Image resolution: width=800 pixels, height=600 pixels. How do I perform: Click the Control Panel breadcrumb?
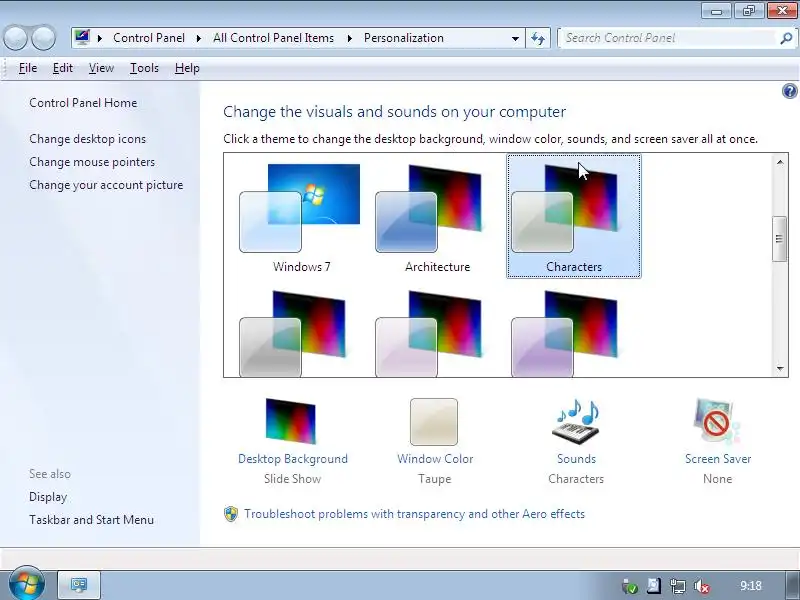click(x=149, y=38)
